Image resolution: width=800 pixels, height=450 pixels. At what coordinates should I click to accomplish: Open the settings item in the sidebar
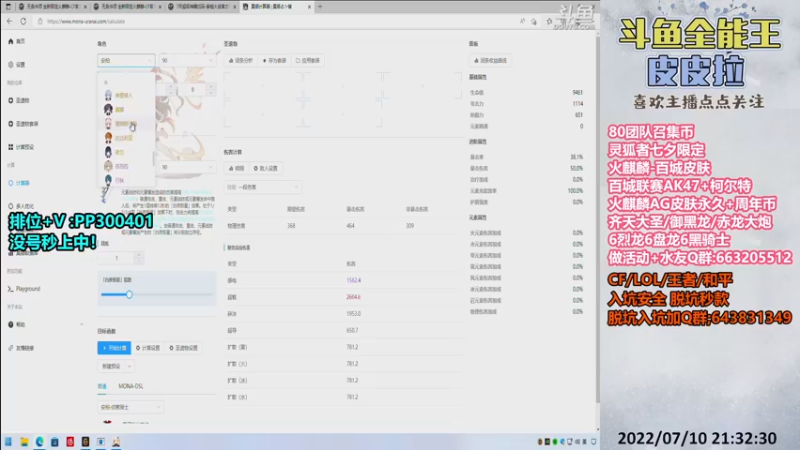point(17,64)
